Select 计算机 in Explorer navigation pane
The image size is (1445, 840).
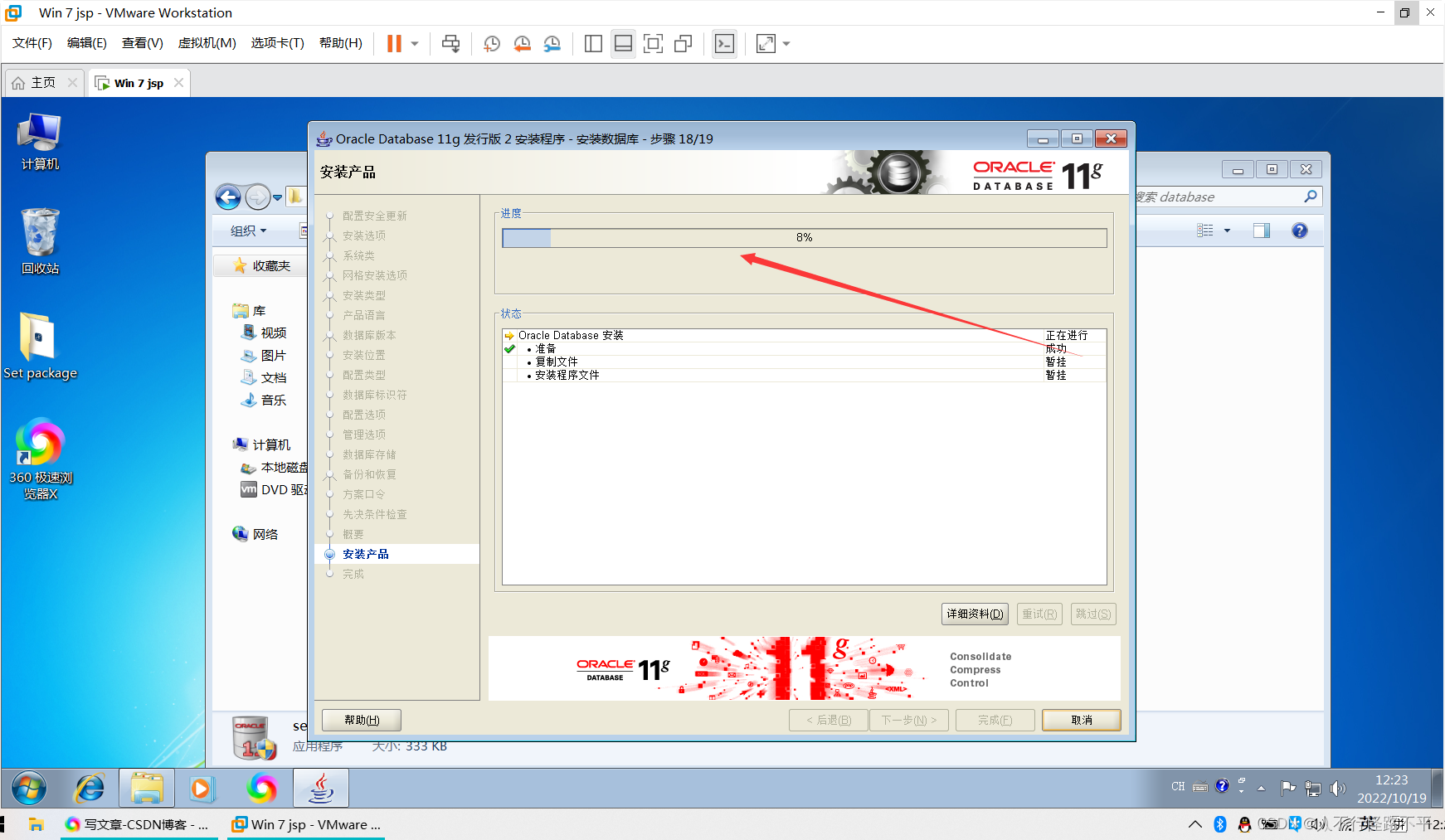click(262, 444)
